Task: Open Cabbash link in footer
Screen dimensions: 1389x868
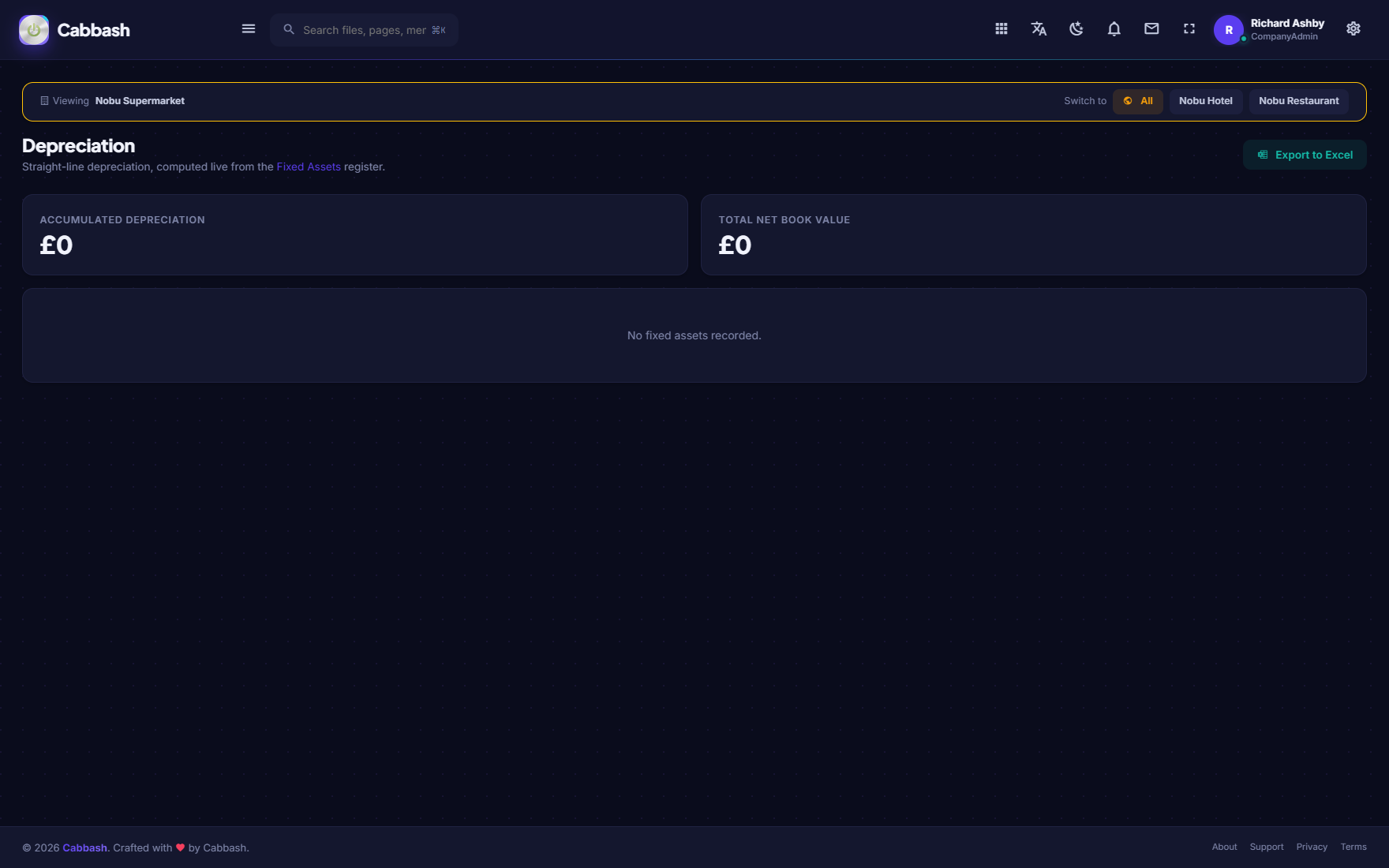Action: click(85, 847)
